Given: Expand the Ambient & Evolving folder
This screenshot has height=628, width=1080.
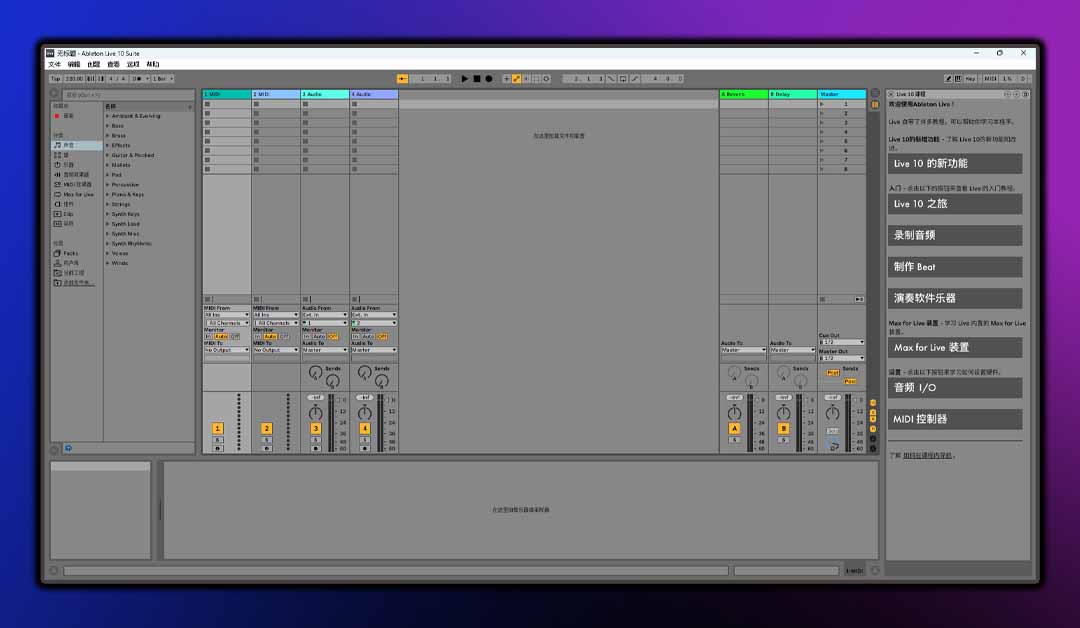Looking at the screenshot, I should click(x=107, y=116).
